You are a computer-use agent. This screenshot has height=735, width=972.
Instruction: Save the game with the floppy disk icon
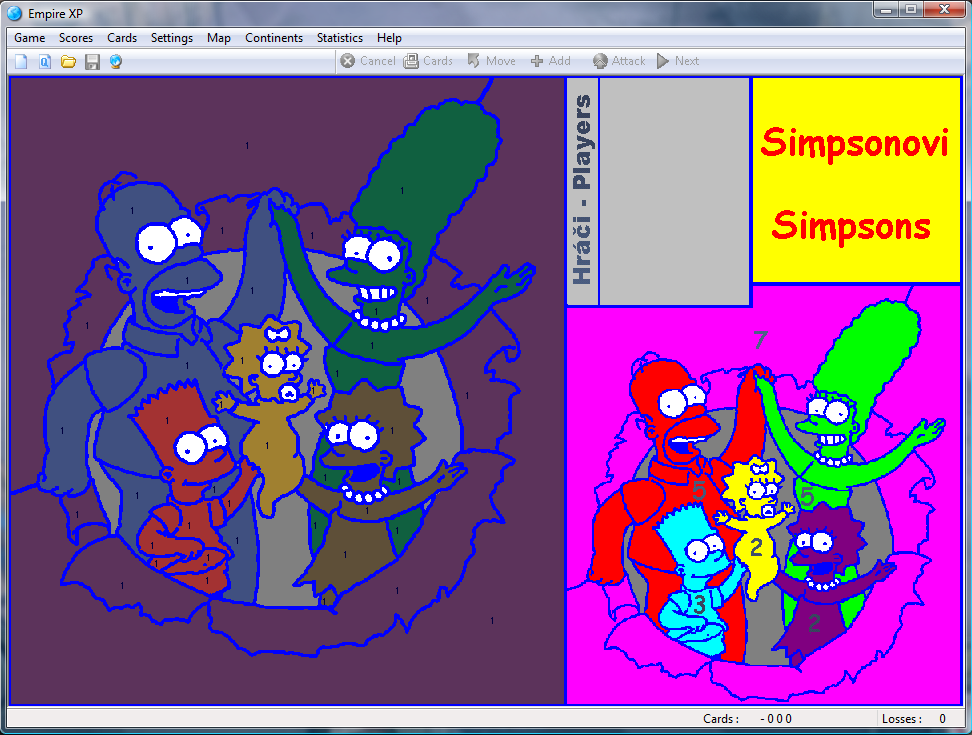coord(92,61)
